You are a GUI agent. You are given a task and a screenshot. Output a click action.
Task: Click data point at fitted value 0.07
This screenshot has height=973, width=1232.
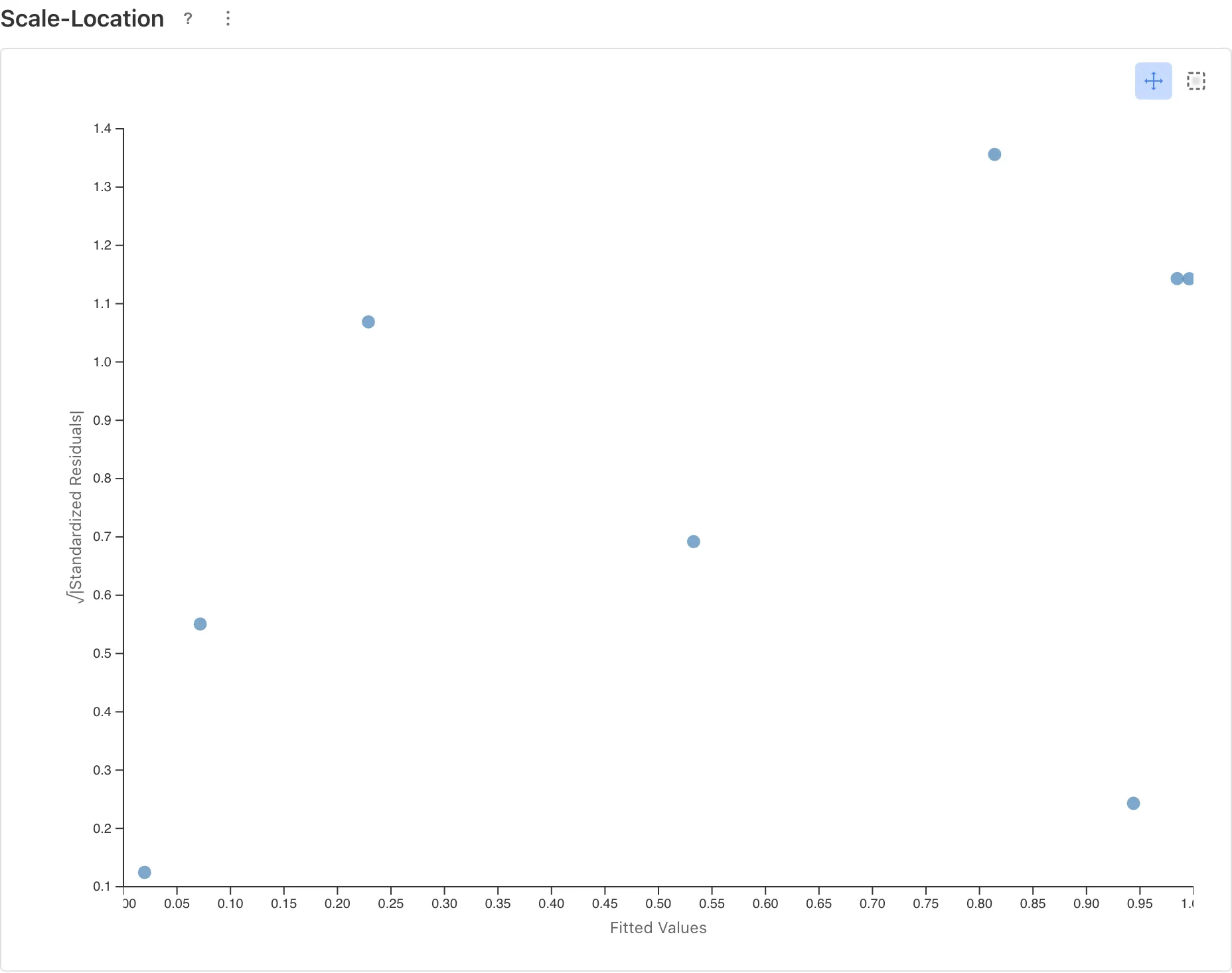[200, 624]
